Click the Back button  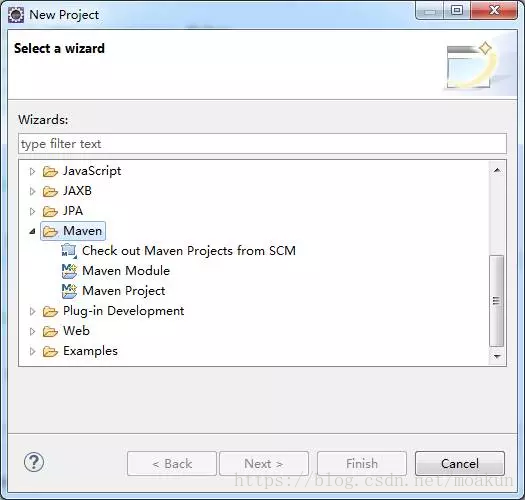(x=172, y=463)
